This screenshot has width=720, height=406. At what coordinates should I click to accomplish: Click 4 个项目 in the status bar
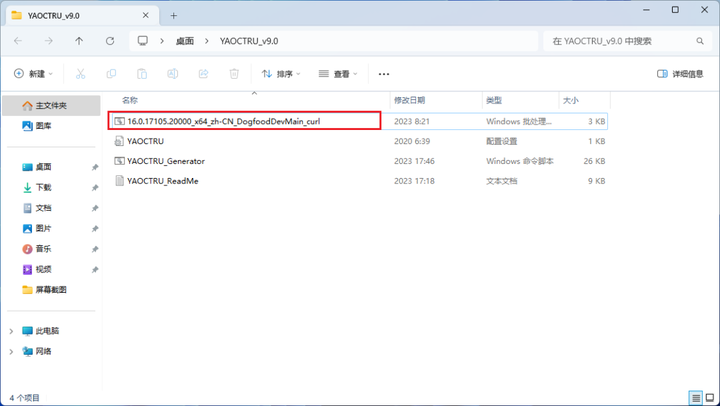(x=24, y=398)
